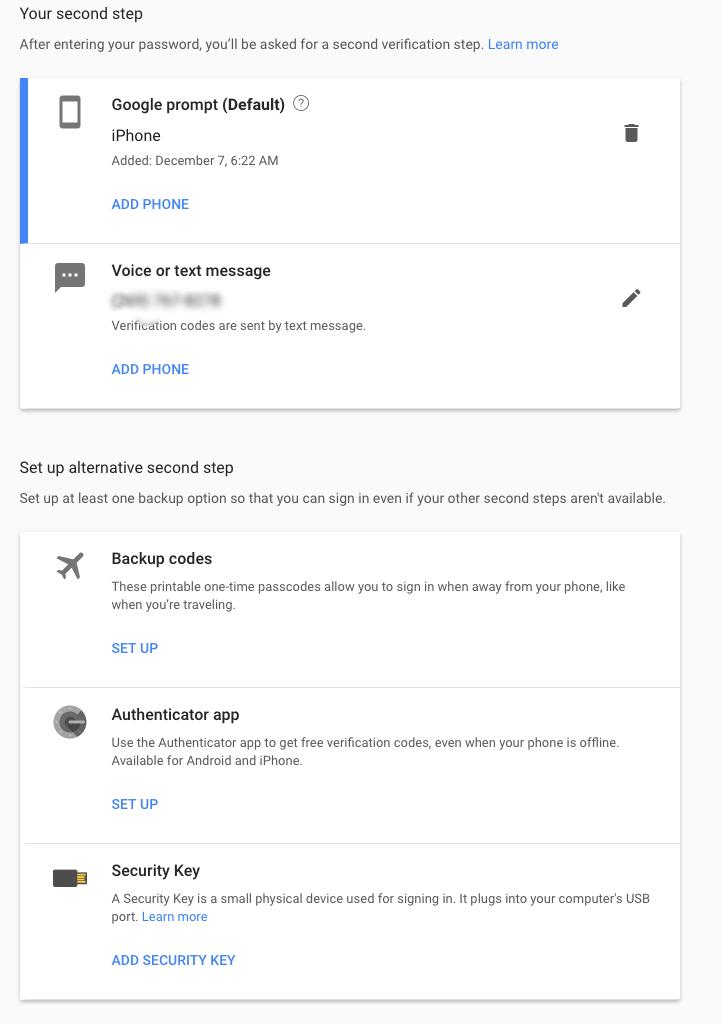722x1024 pixels.
Task: Click the USB Security Key icon
Action: 70,878
